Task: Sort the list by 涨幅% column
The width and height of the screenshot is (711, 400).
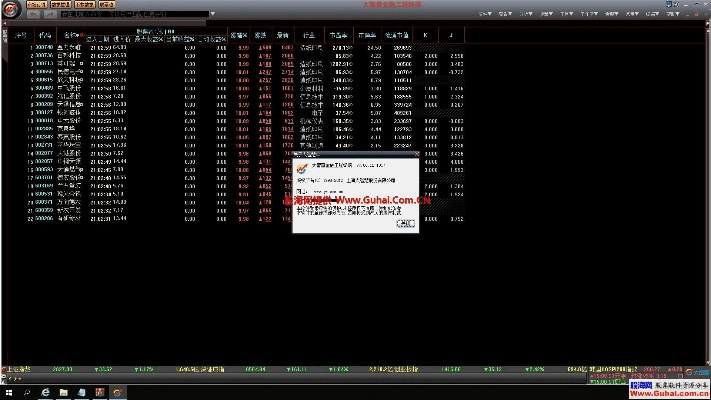Action: pos(241,35)
